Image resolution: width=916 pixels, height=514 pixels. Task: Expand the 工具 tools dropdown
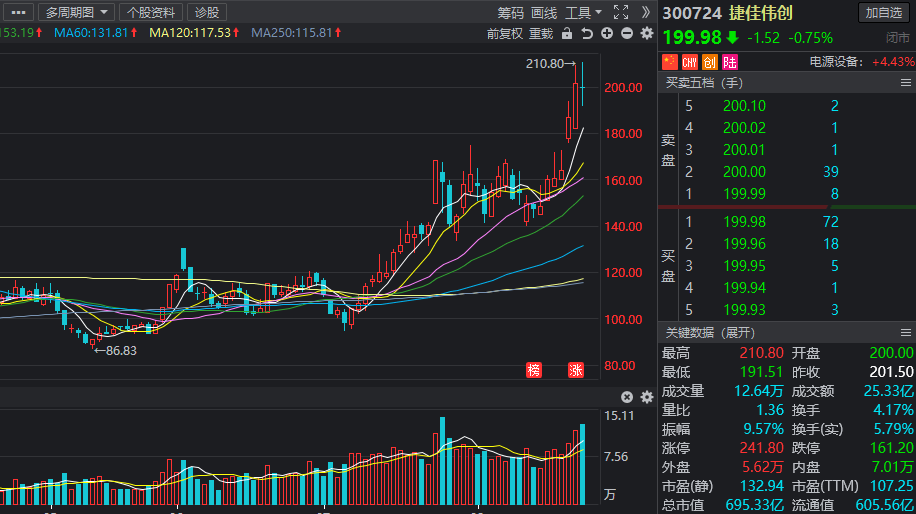pos(583,13)
